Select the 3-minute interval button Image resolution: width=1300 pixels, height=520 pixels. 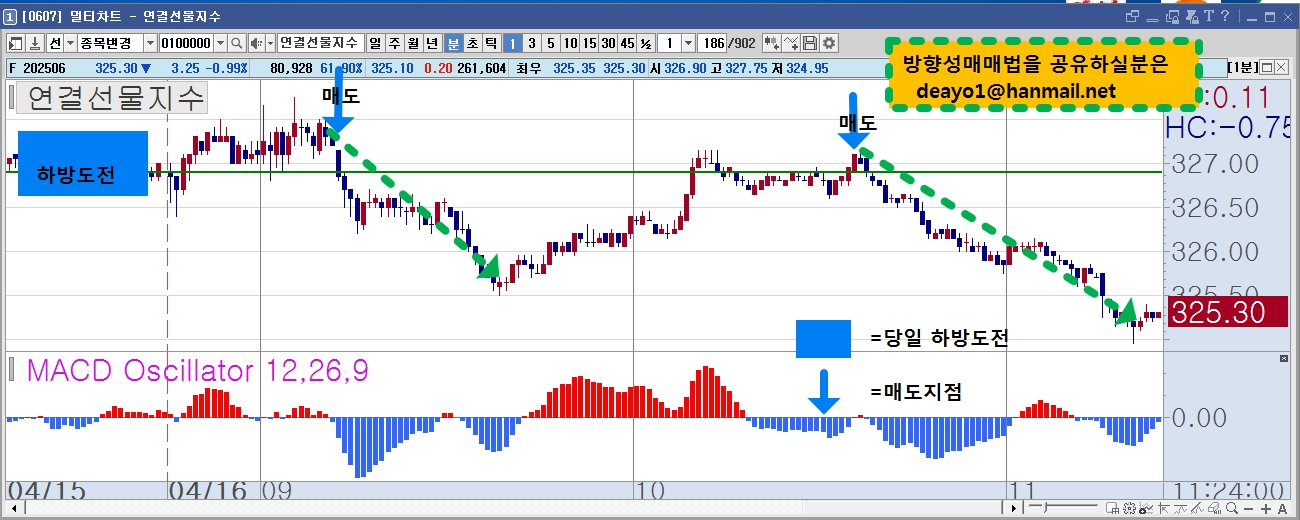pyautogui.click(x=531, y=43)
